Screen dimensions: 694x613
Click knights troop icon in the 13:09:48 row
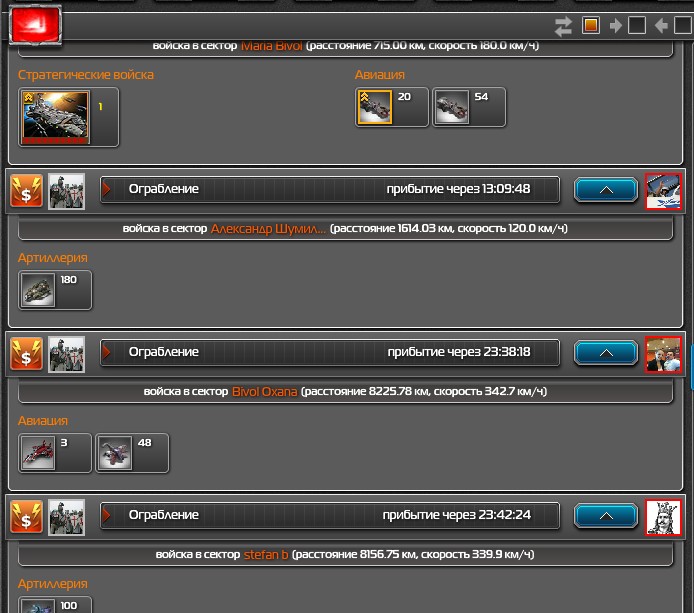66,191
